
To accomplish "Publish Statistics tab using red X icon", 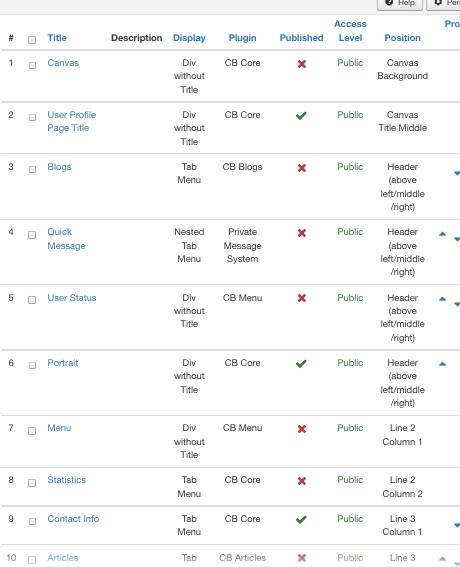I will pos(302,481).
